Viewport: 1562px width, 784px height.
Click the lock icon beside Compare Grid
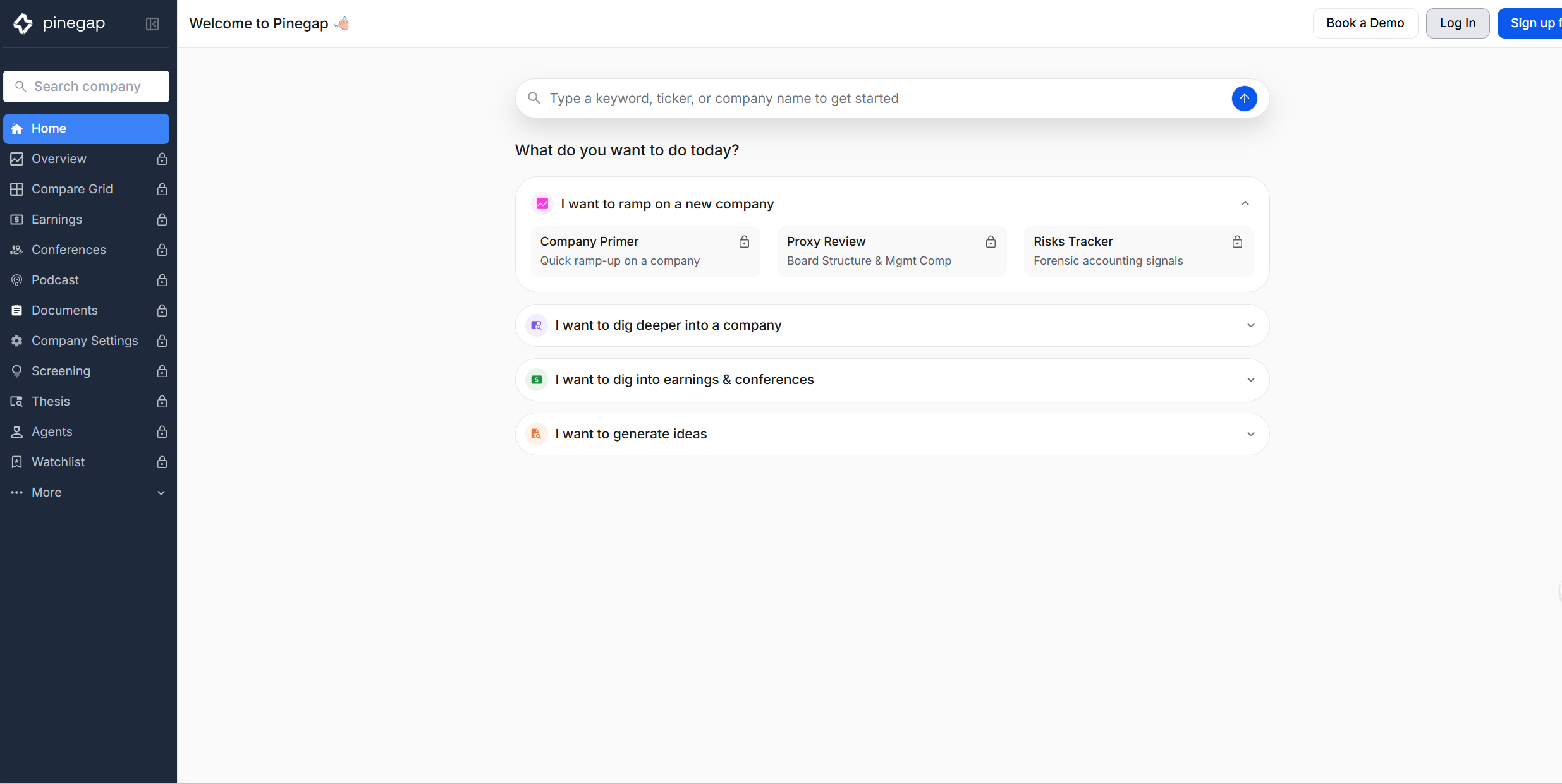pos(162,190)
